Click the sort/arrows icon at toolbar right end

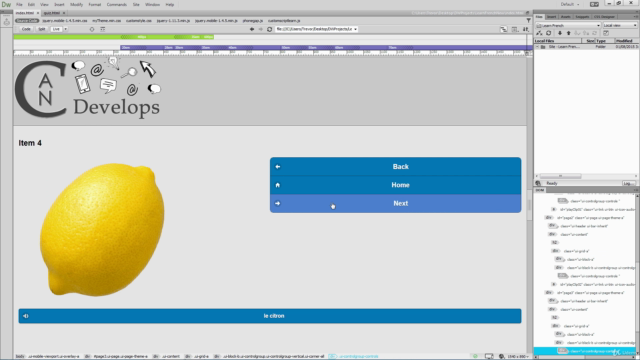tap(526, 29)
